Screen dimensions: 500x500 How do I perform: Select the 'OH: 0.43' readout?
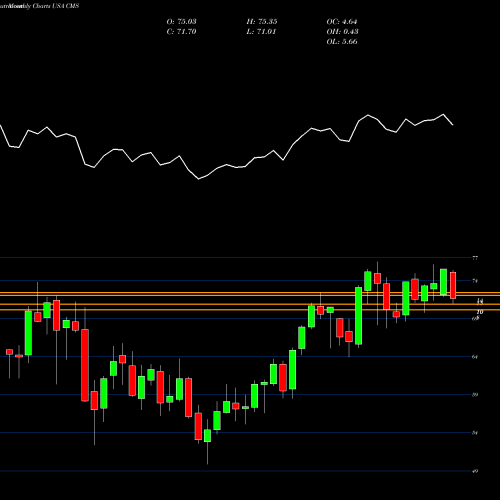click(x=342, y=32)
